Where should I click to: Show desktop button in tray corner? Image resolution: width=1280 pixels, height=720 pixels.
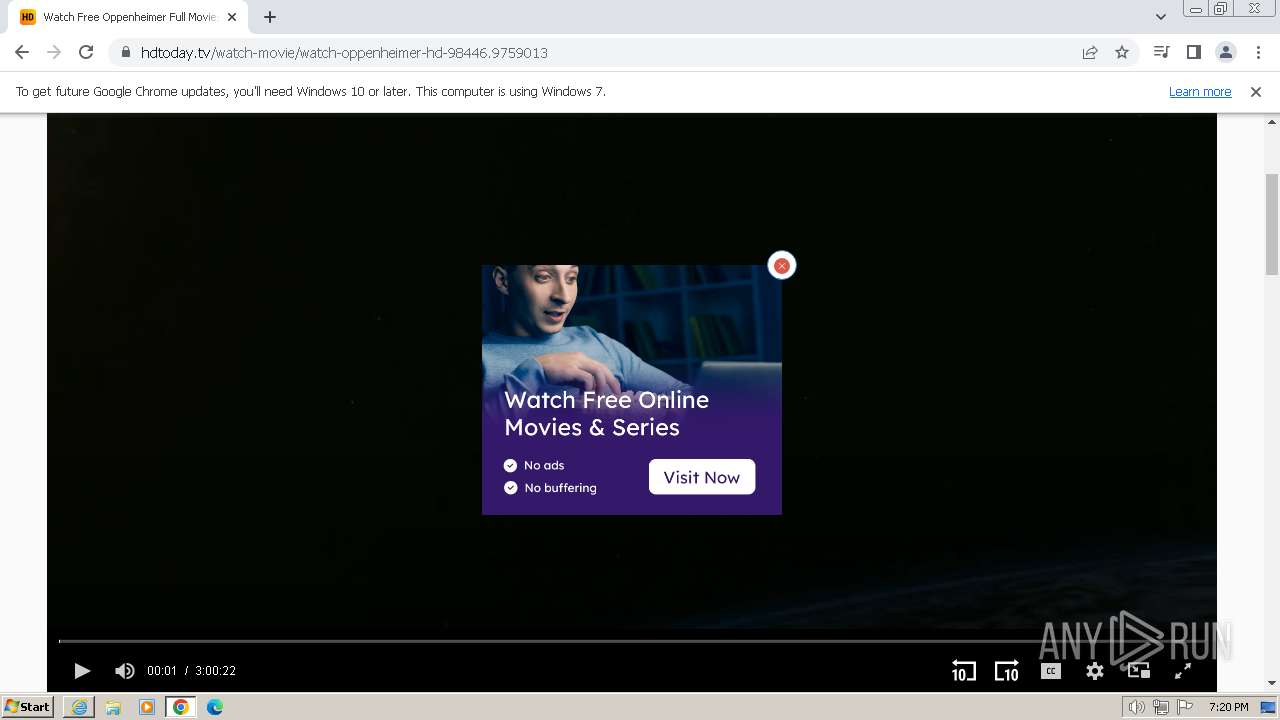pyautogui.click(x=1270, y=707)
